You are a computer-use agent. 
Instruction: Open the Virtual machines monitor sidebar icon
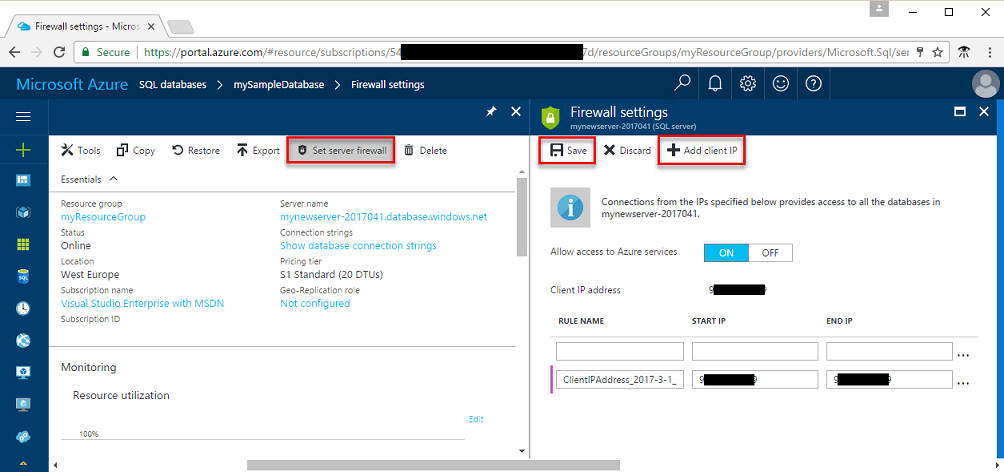click(23, 373)
